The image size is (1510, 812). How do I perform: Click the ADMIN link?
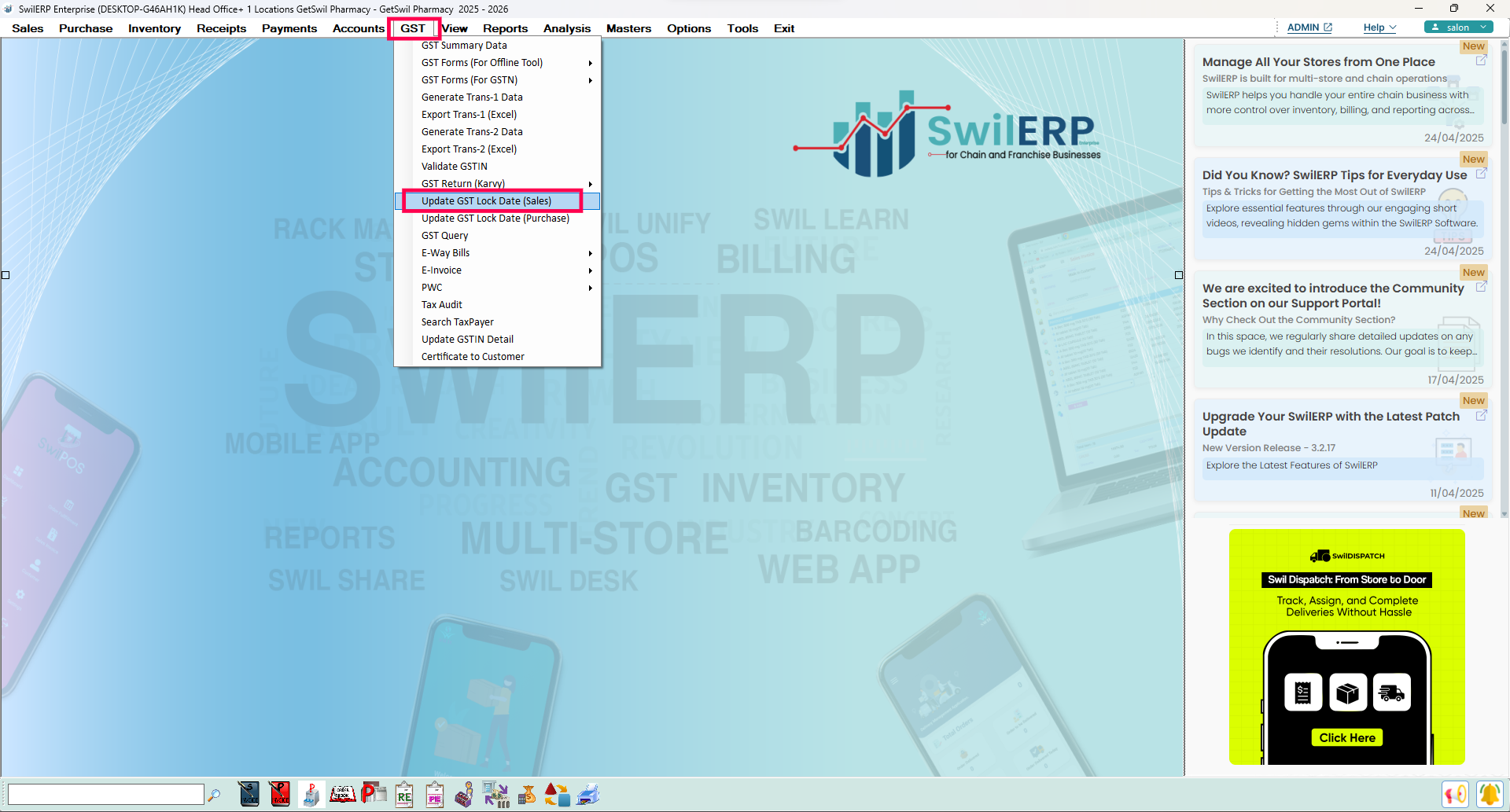point(1309,28)
